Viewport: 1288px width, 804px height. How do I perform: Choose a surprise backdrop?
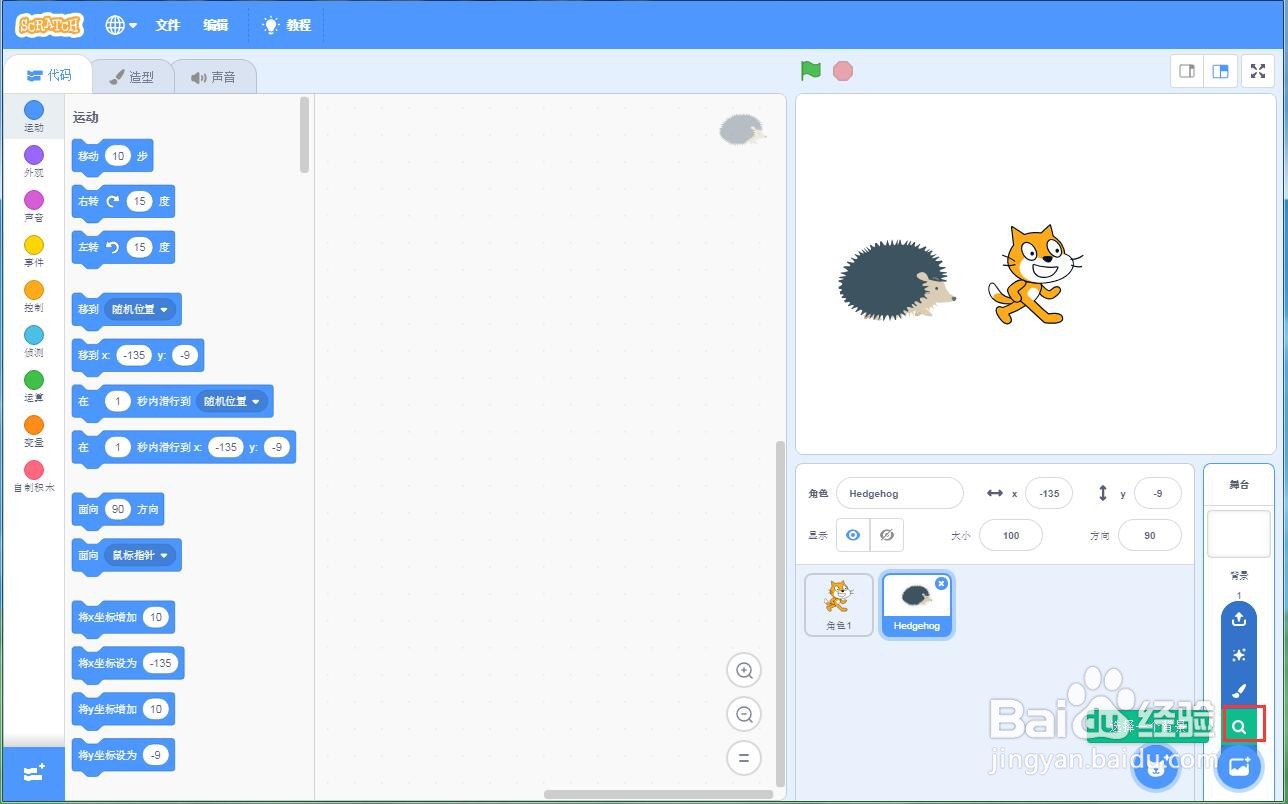[x=1239, y=655]
